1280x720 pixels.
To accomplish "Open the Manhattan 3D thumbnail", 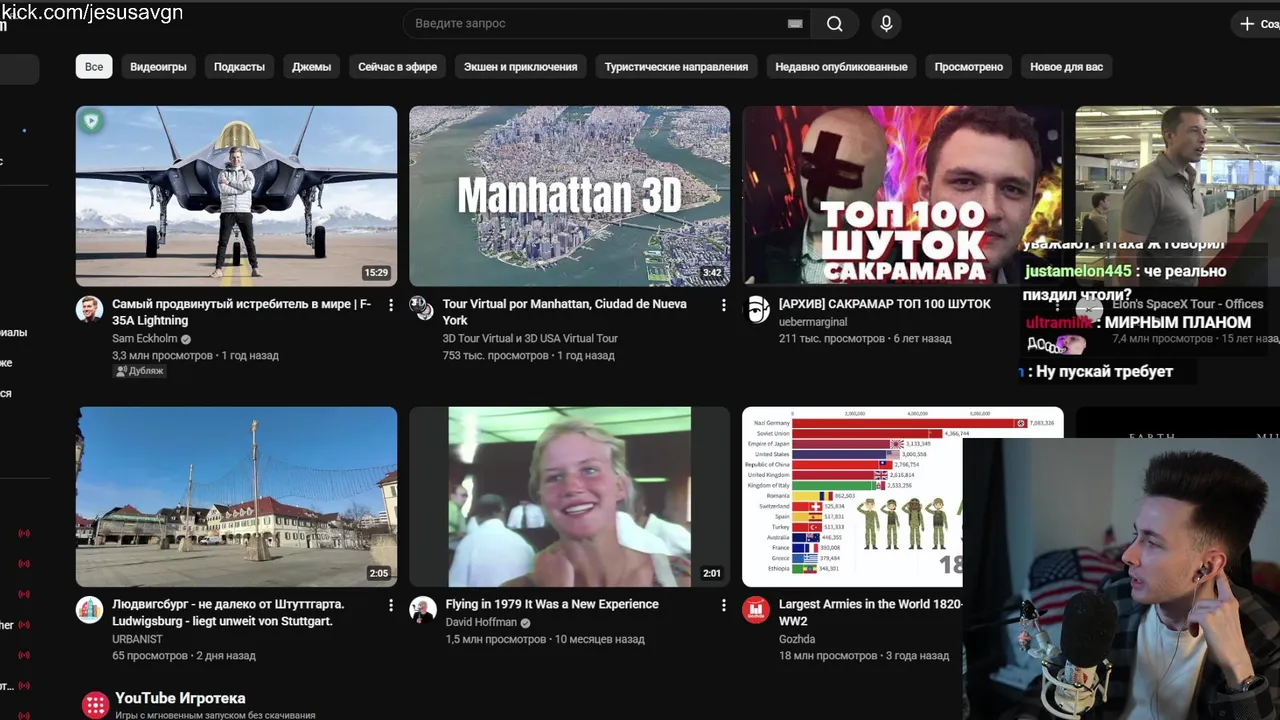I will coord(569,196).
